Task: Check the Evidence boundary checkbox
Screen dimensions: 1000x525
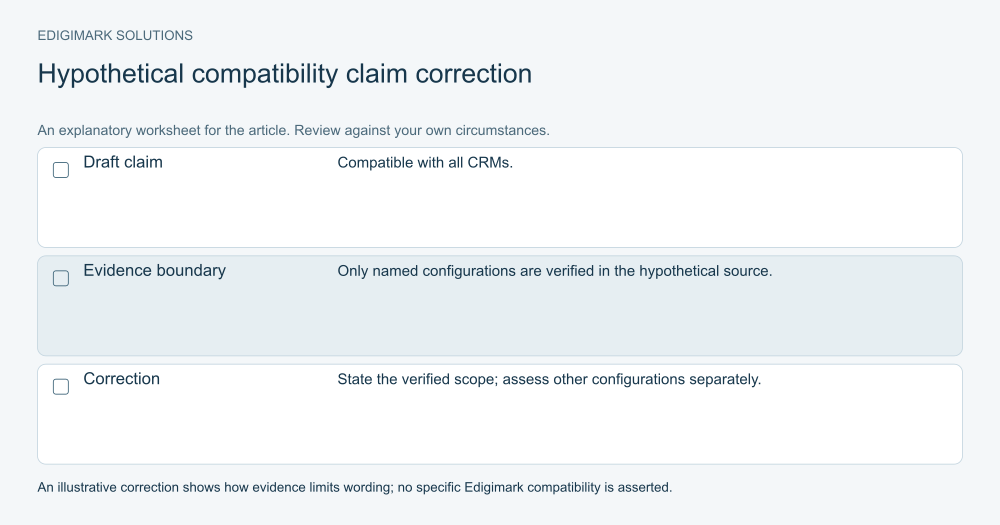Action: click(x=61, y=278)
